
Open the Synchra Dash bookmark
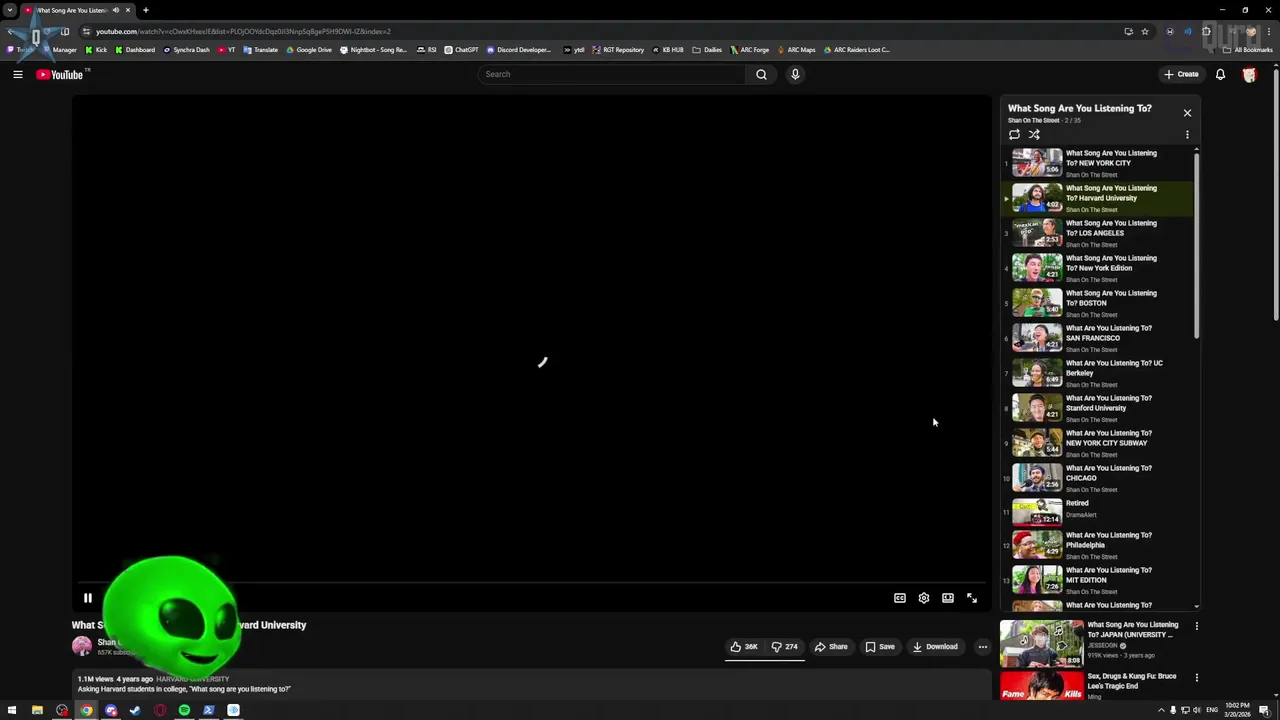tap(187, 50)
